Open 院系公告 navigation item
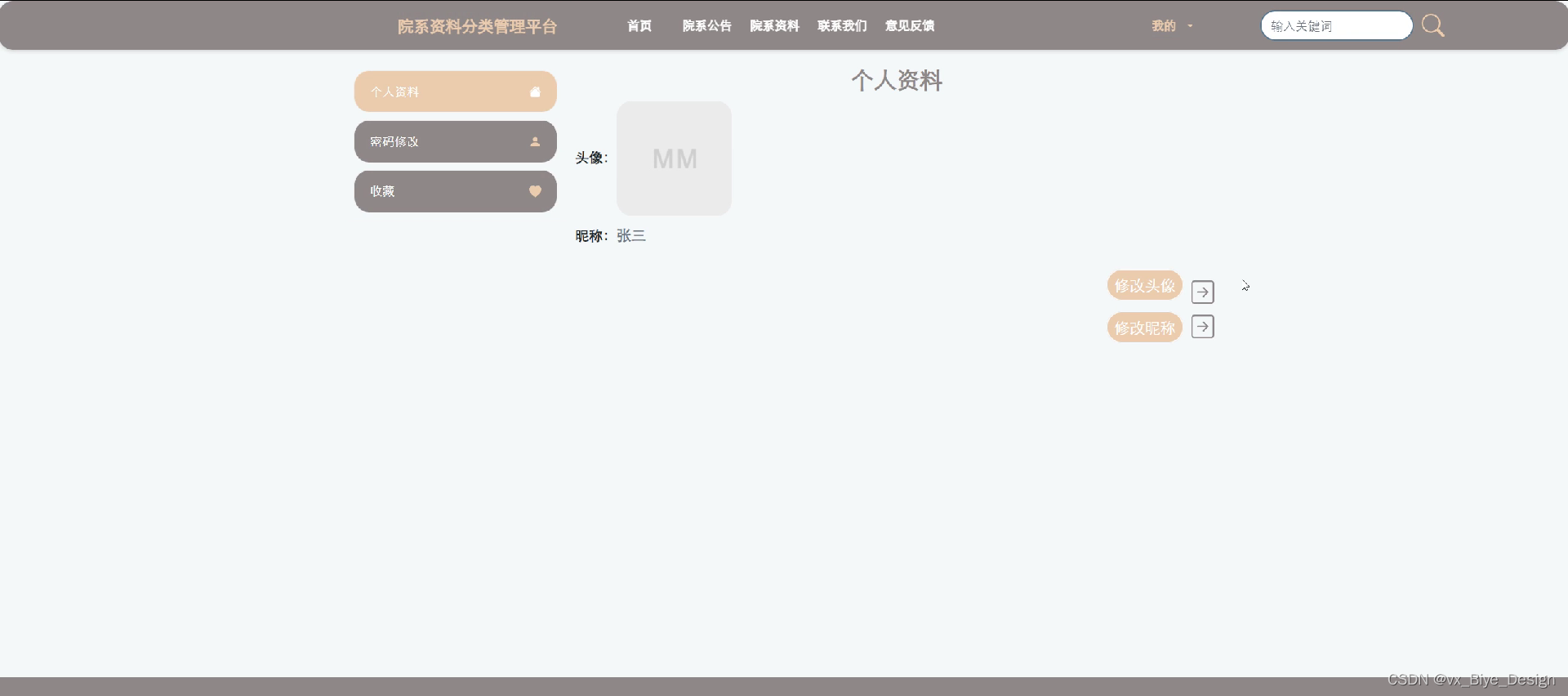This screenshot has height=696, width=1568. tap(707, 26)
